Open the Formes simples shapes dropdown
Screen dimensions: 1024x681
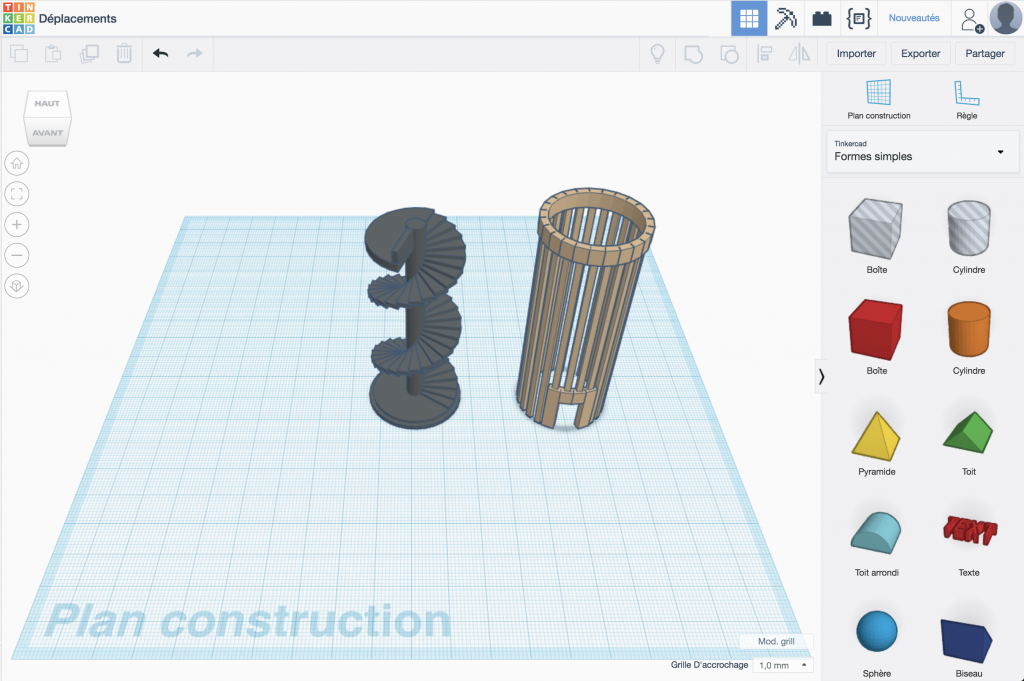[x=920, y=151]
